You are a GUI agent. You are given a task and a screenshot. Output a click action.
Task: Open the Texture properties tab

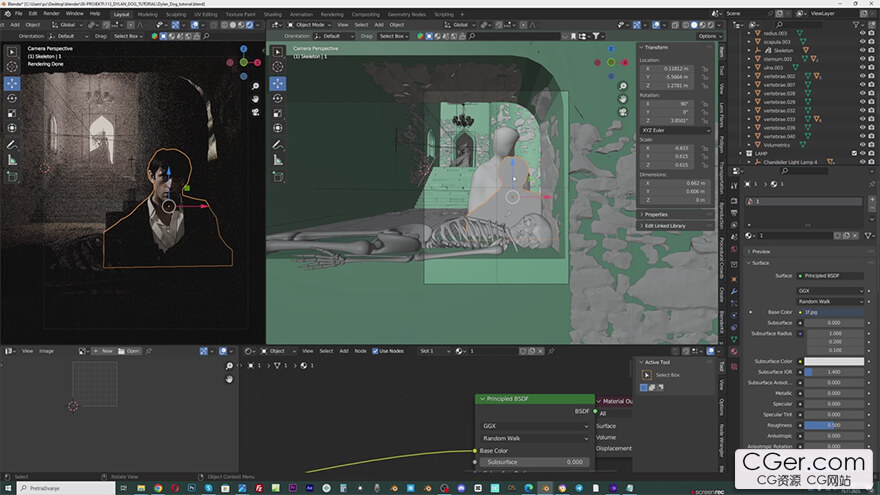(734, 366)
